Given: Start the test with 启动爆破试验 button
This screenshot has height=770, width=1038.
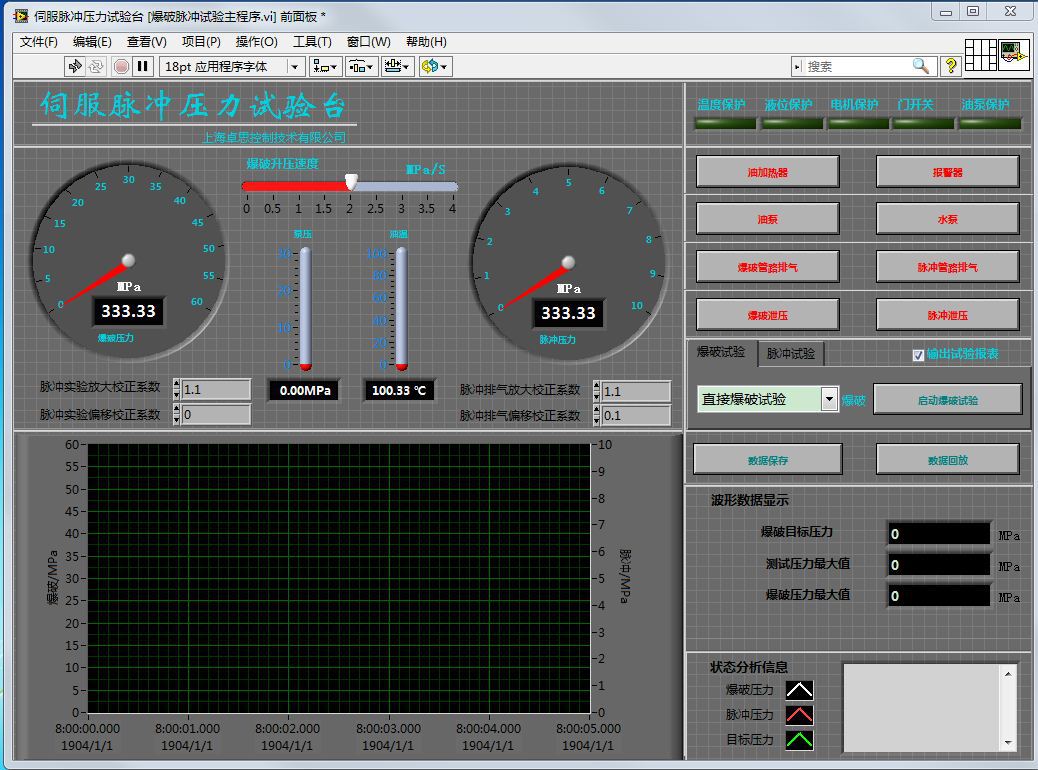Looking at the screenshot, I should [947, 399].
